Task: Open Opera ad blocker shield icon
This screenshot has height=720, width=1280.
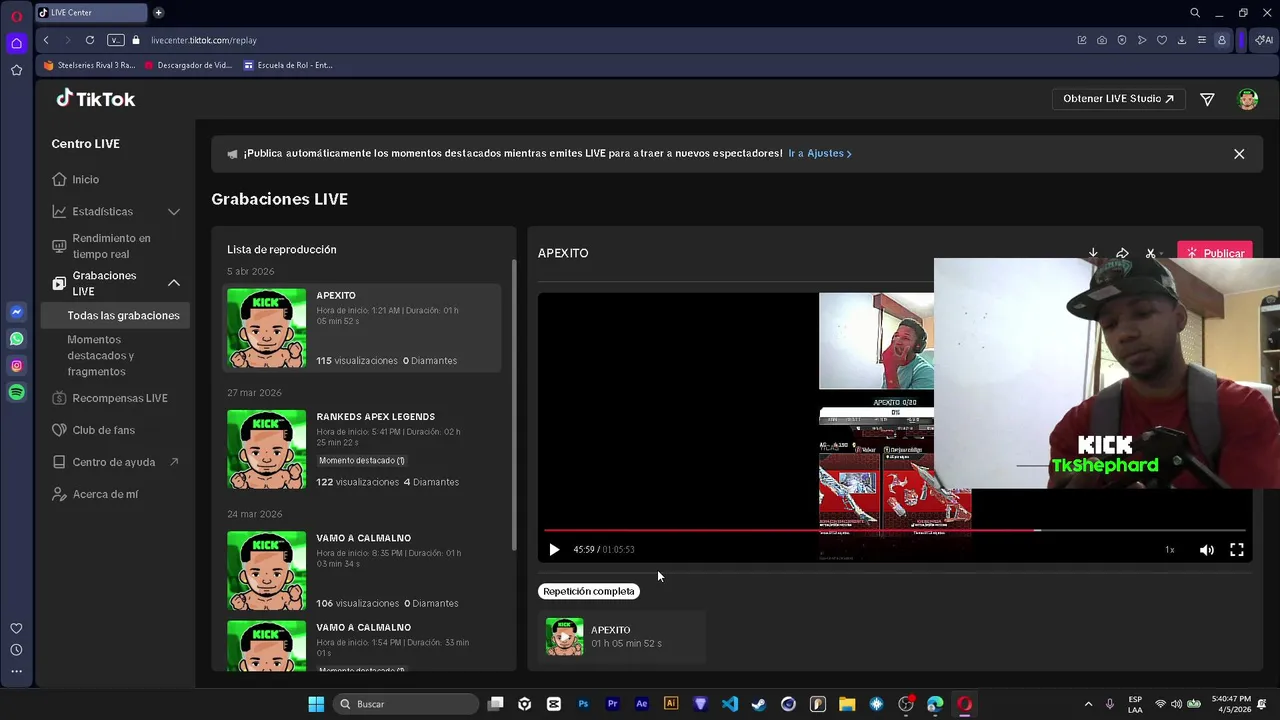Action: pos(1122,40)
